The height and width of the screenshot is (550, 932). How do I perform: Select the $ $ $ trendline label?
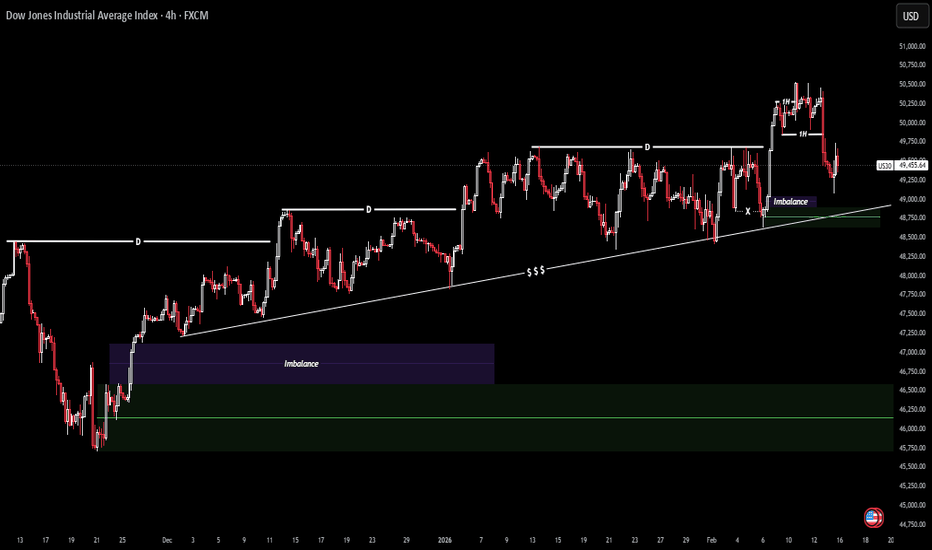click(x=536, y=271)
